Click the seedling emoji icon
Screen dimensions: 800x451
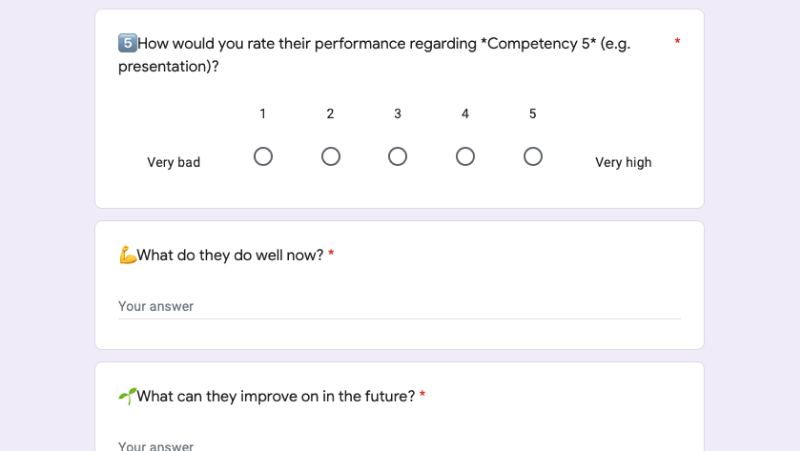[x=127, y=396]
